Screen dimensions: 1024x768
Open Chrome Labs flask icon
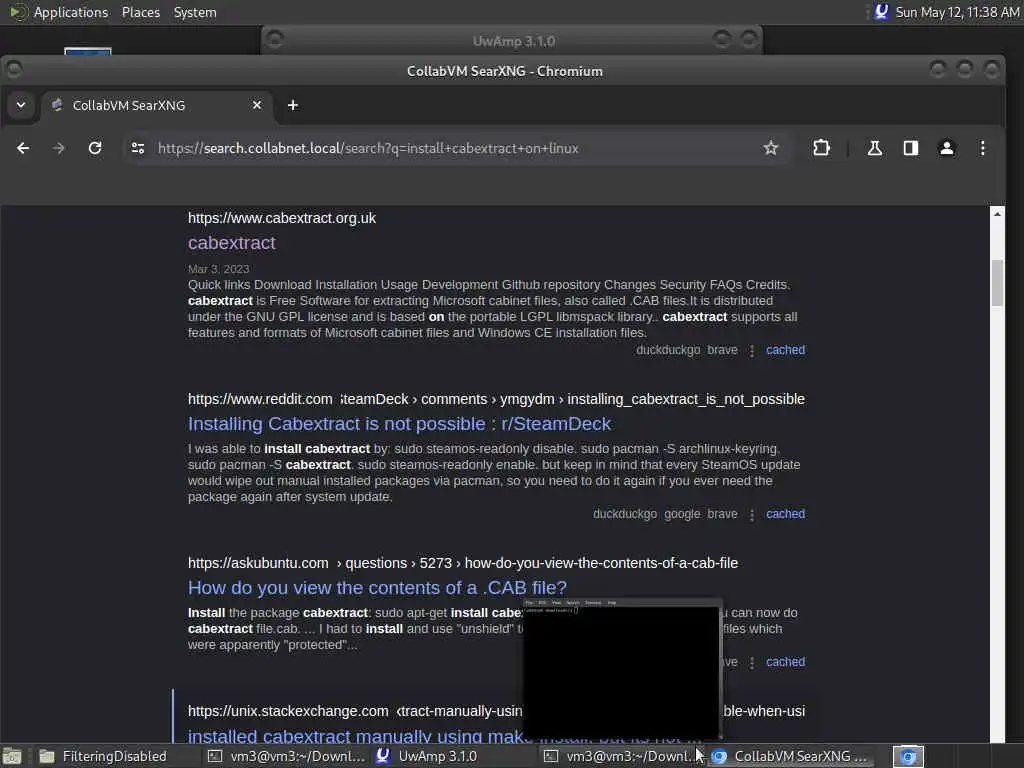click(x=874, y=148)
